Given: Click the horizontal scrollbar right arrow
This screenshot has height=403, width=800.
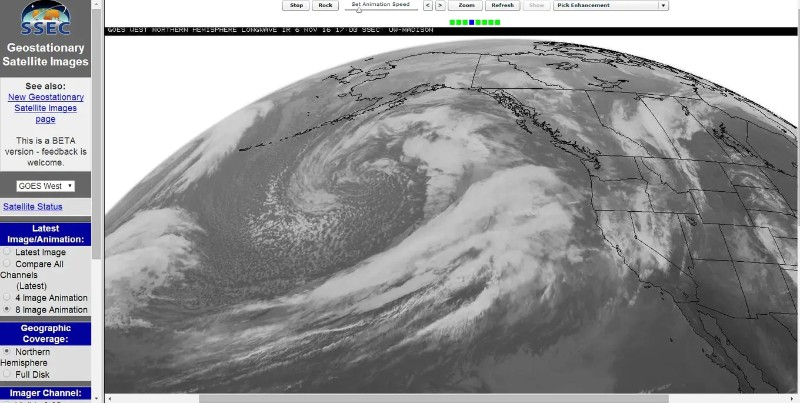Looking at the screenshot, I should pyautogui.click(x=792, y=398).
